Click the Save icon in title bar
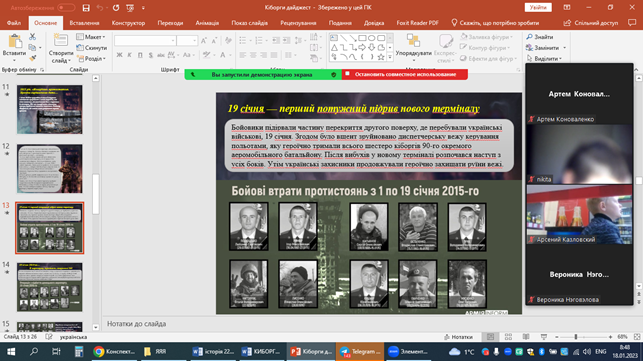The width and height of the screenshot is (643, 361). (86, 8)
